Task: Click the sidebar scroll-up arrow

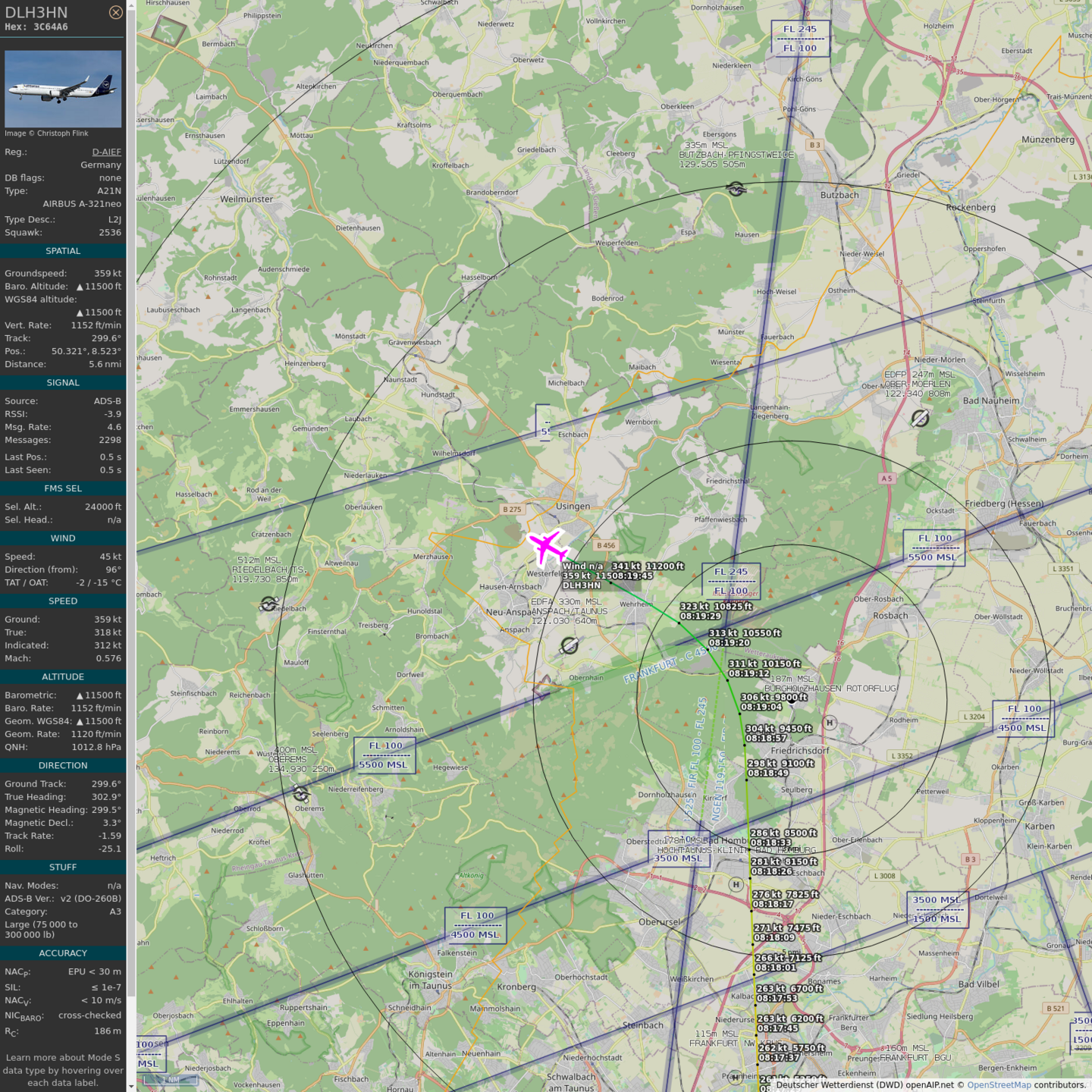Action: pyautogui.click(x=131, y=5)
